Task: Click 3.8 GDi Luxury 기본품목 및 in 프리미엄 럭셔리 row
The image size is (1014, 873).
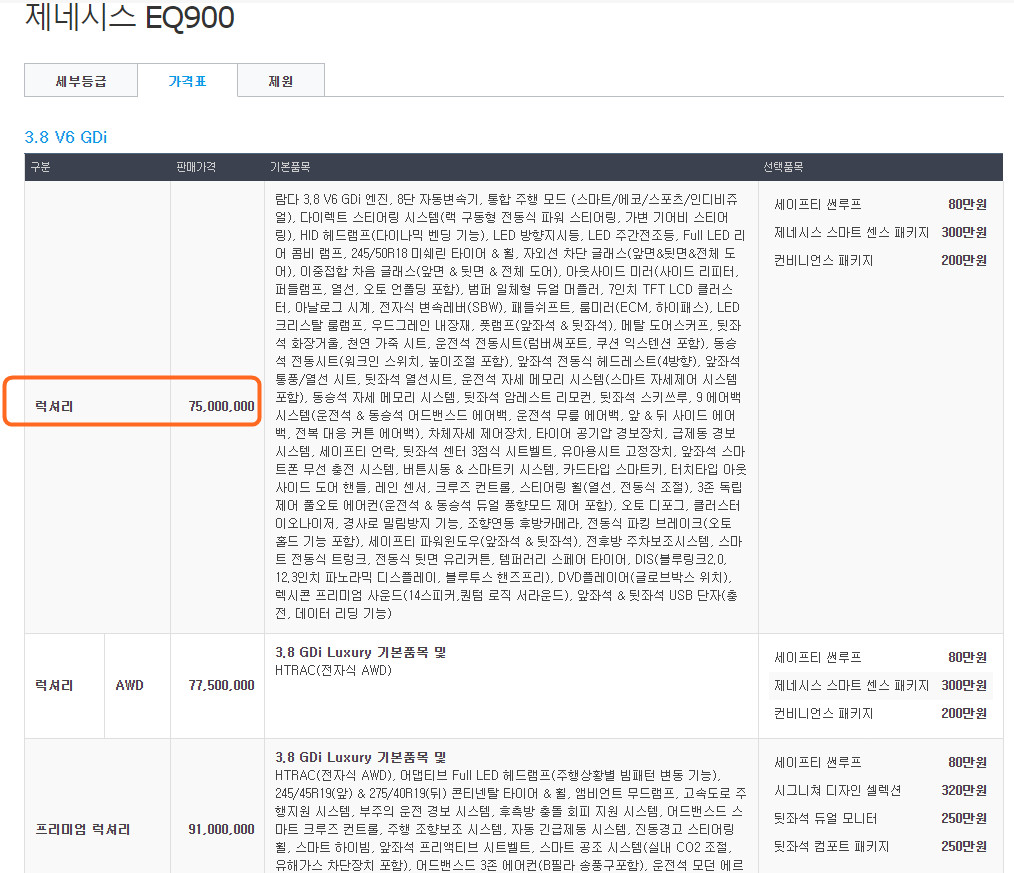Action: [361, 757]
